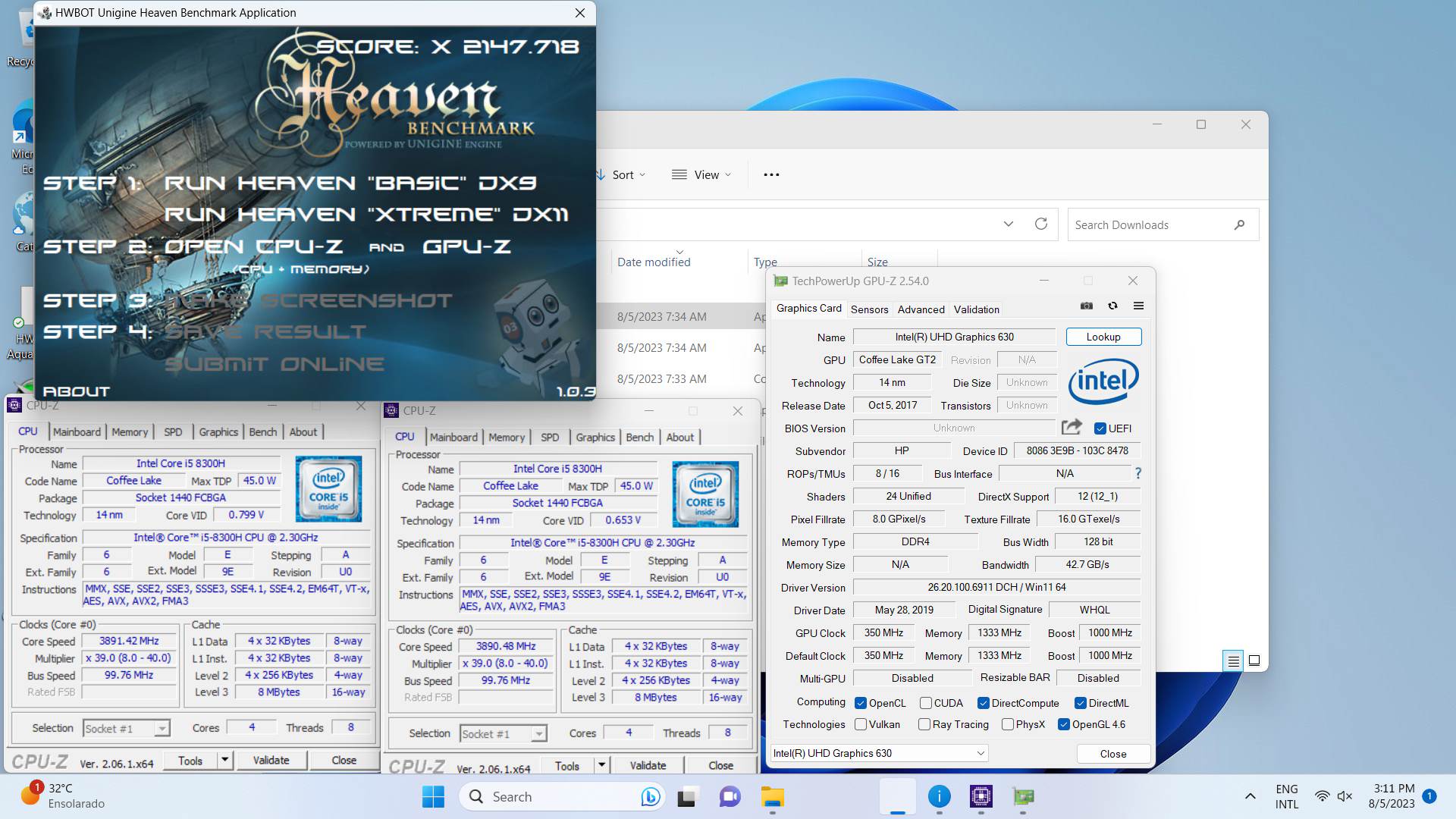The width and height of the screenshot is (1456, 819).
Task: Click Validate in left CPU-Z
Action: point(271,760)
